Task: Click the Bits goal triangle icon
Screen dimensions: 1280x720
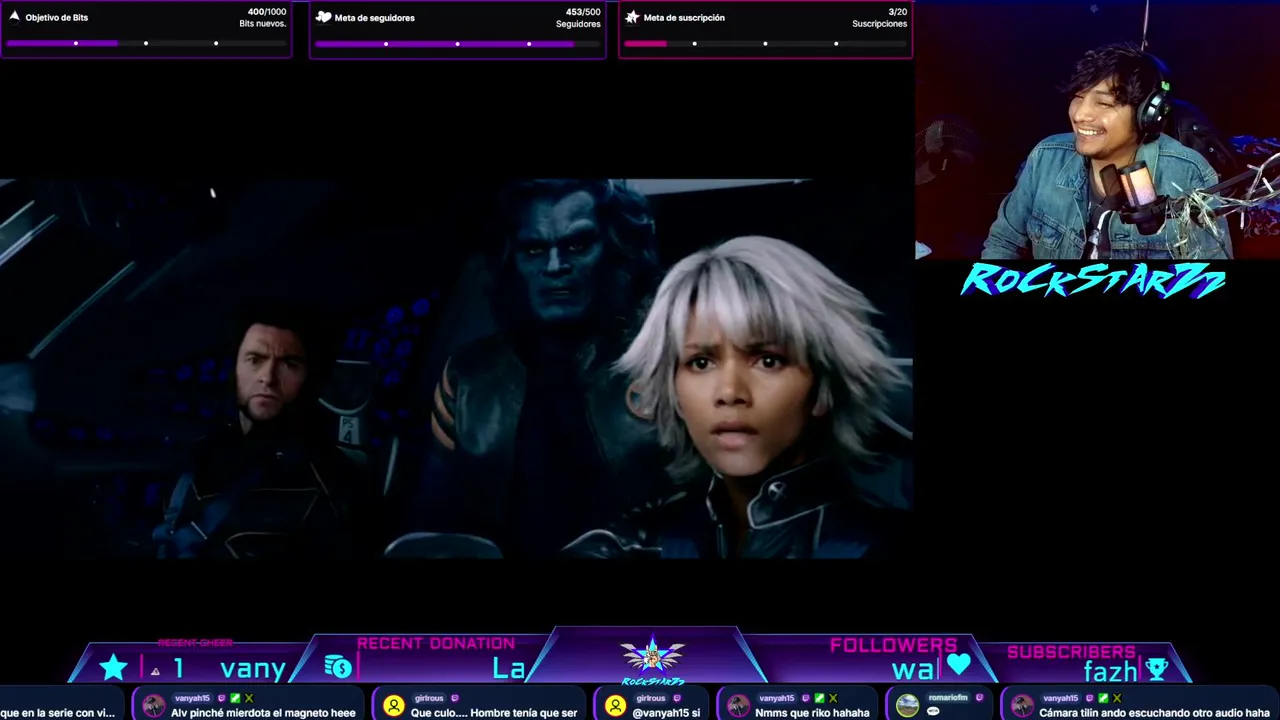Action: coord(14,17)
